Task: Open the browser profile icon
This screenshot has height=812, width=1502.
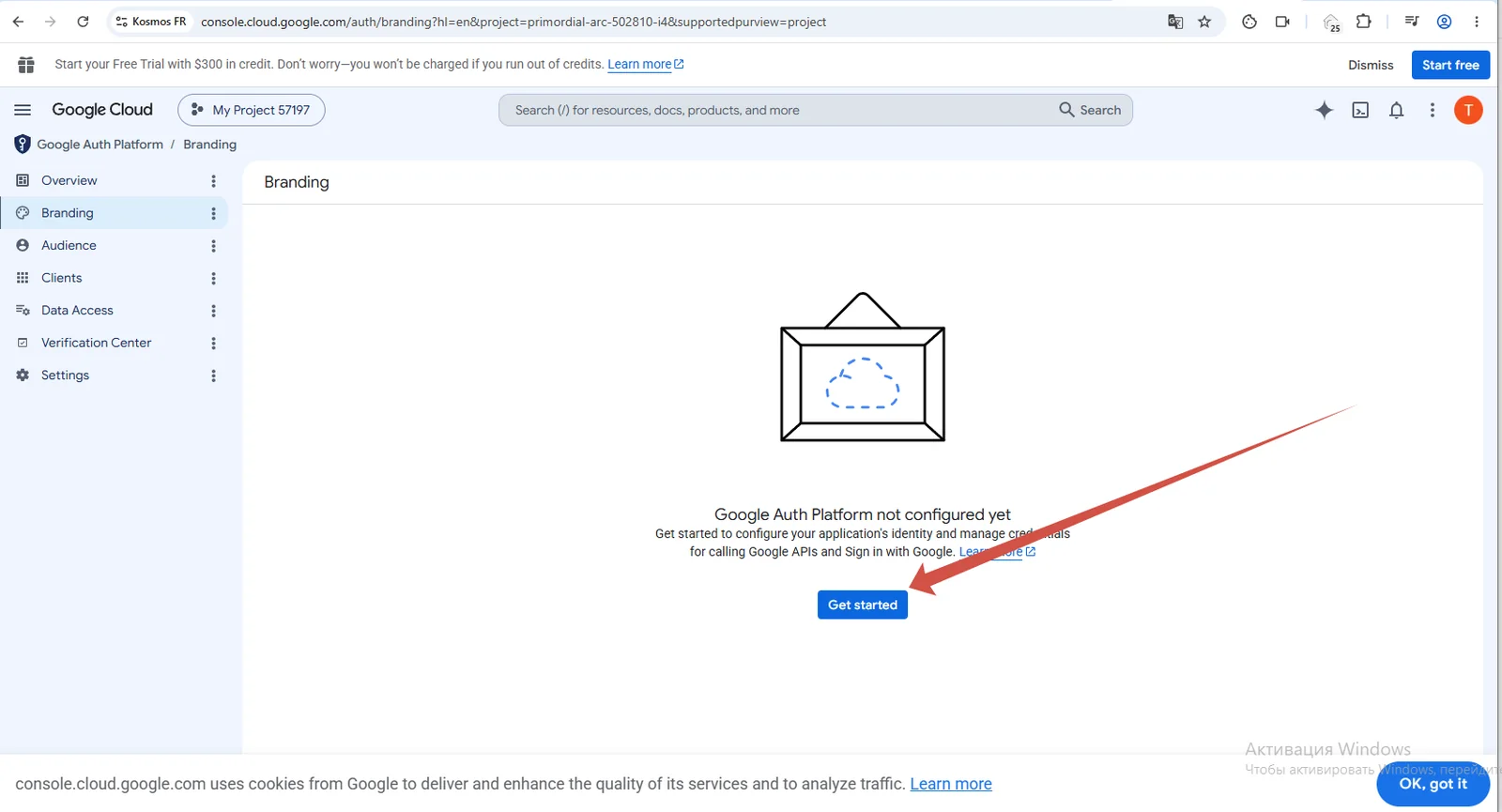Action: (1445, 22)
